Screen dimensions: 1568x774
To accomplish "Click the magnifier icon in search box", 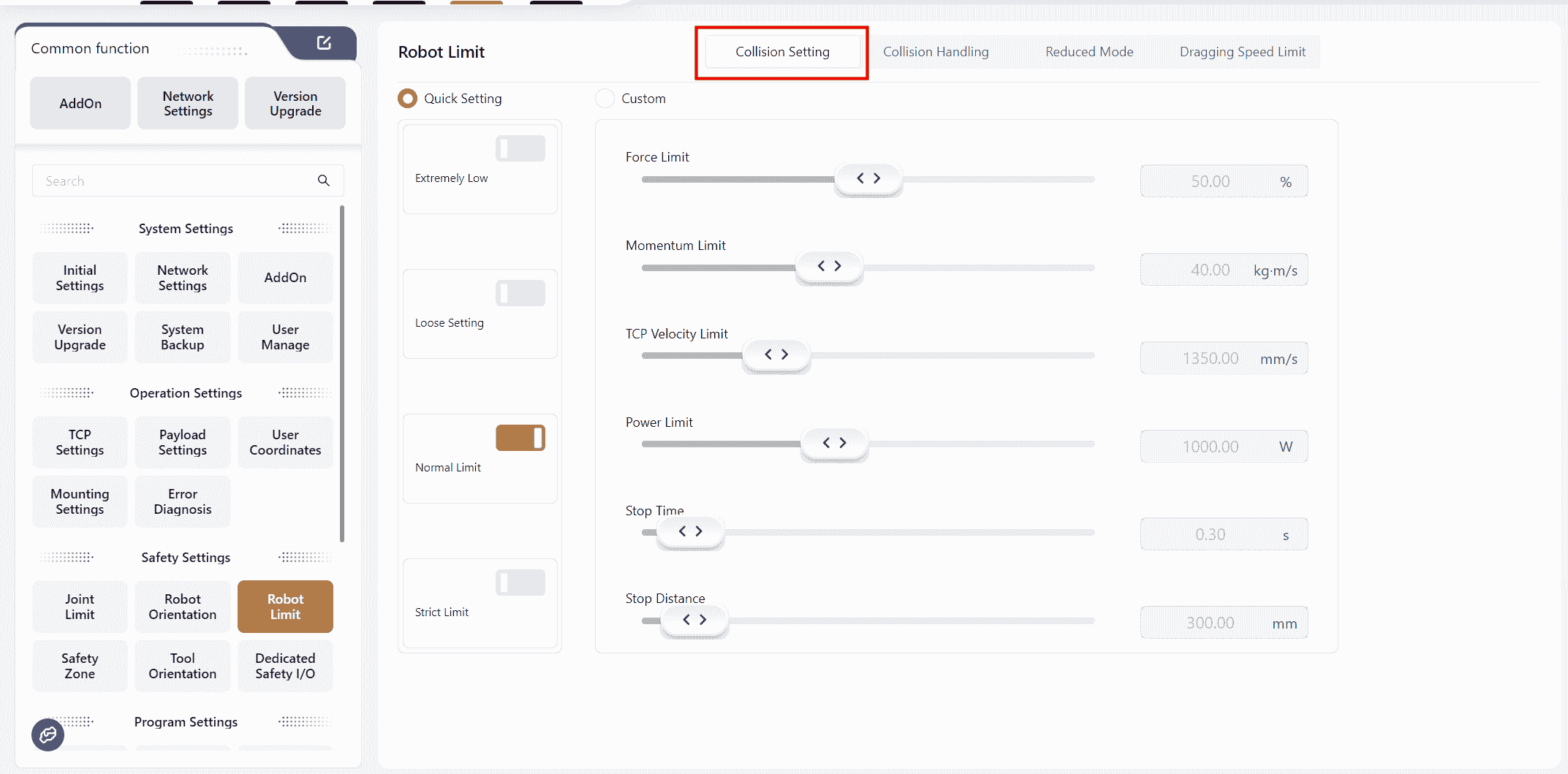I will 323,181.
